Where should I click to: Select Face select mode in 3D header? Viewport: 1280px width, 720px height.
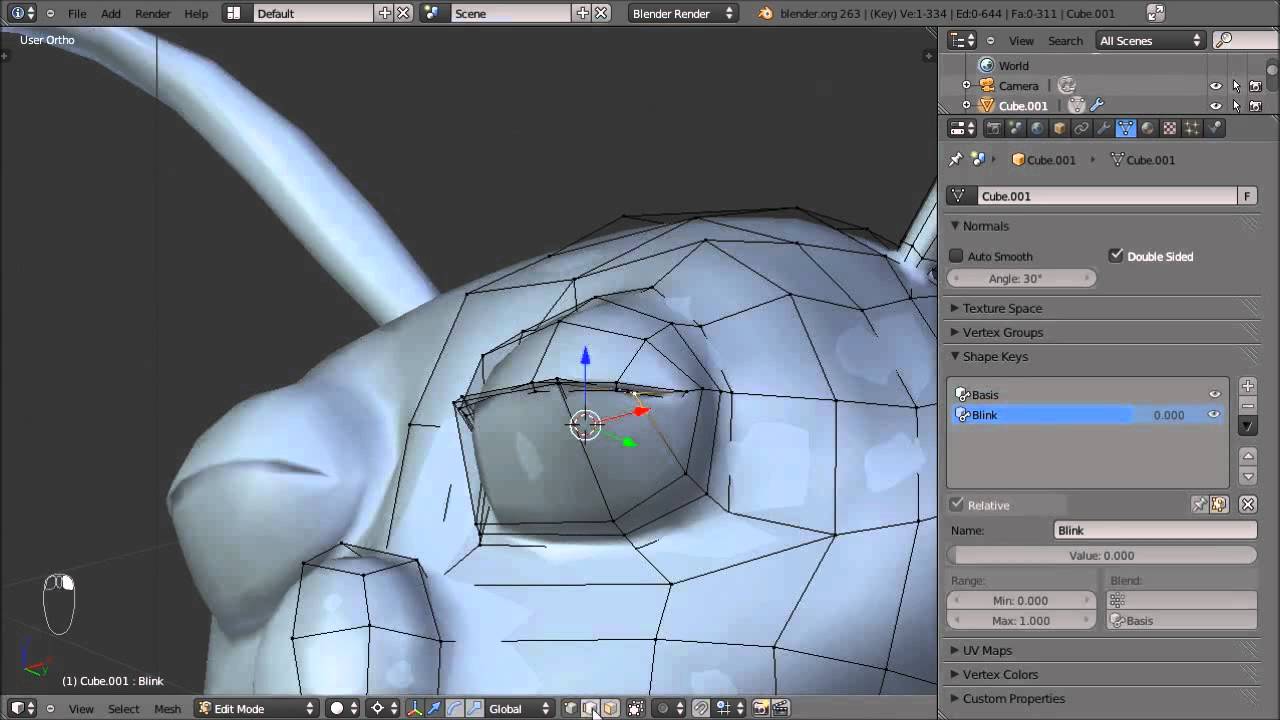tap(610, 708)
